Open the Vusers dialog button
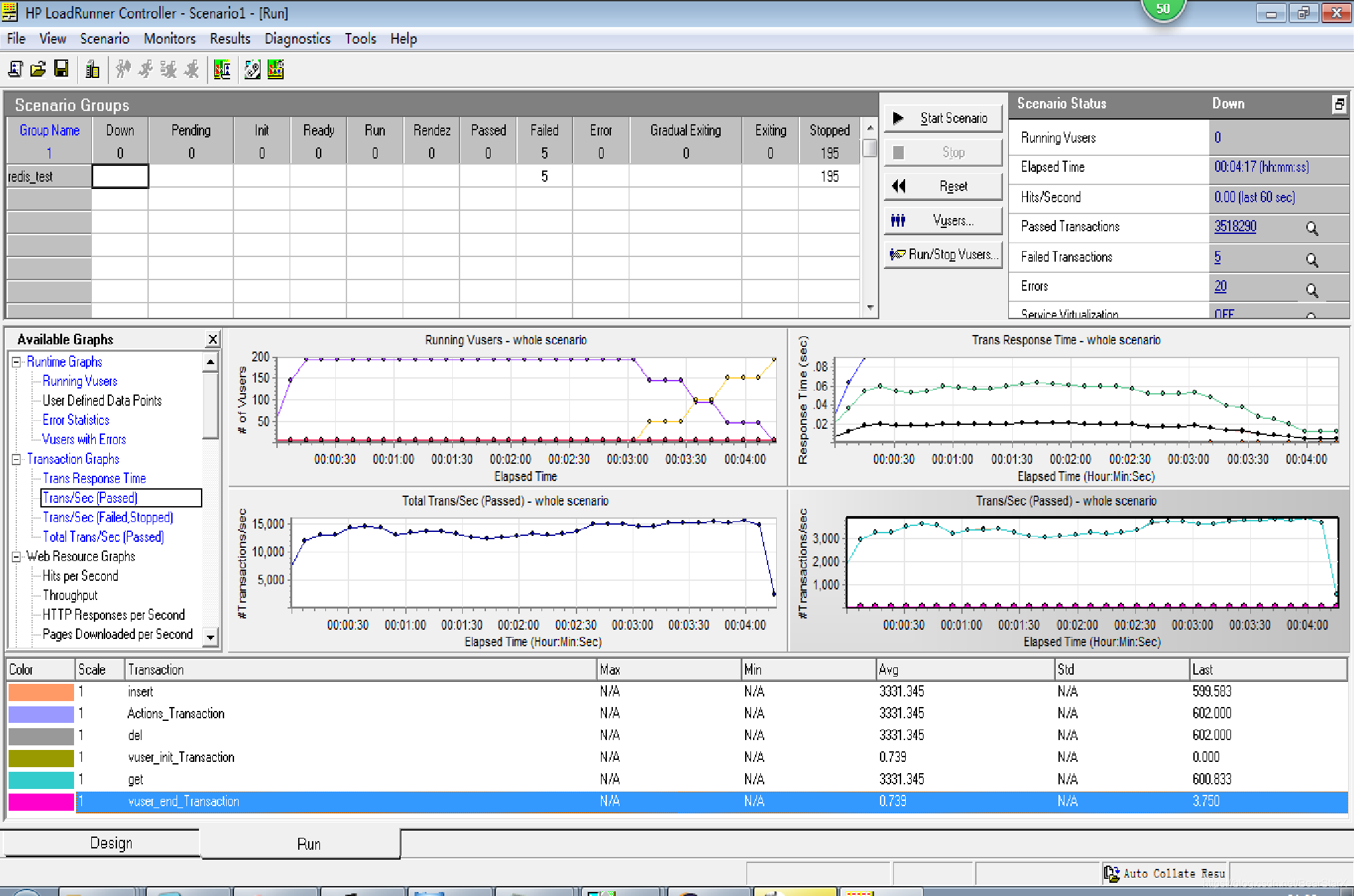 coord(943,221)
